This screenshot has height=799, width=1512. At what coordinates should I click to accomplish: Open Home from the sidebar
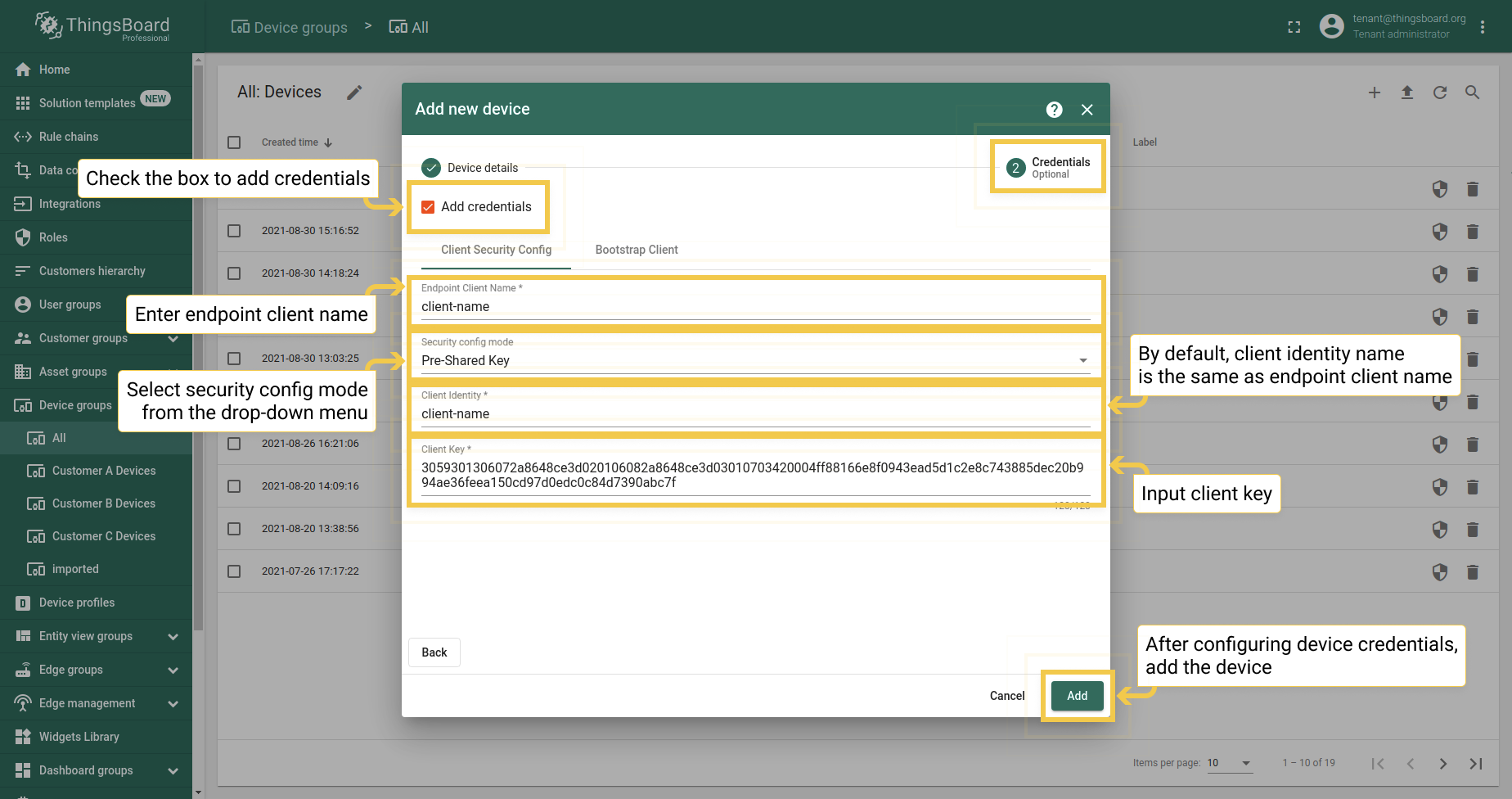96,70
